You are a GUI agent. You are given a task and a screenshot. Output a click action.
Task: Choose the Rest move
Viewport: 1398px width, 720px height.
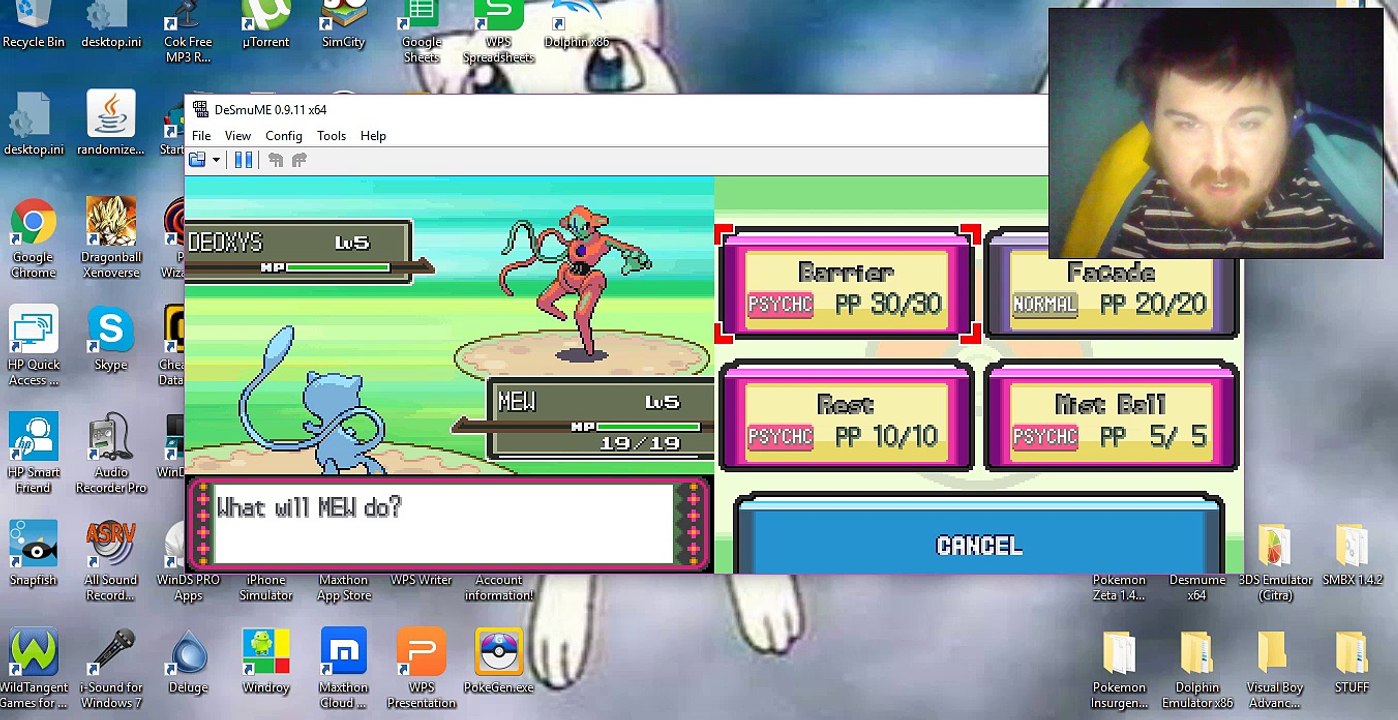coord(846,416)
